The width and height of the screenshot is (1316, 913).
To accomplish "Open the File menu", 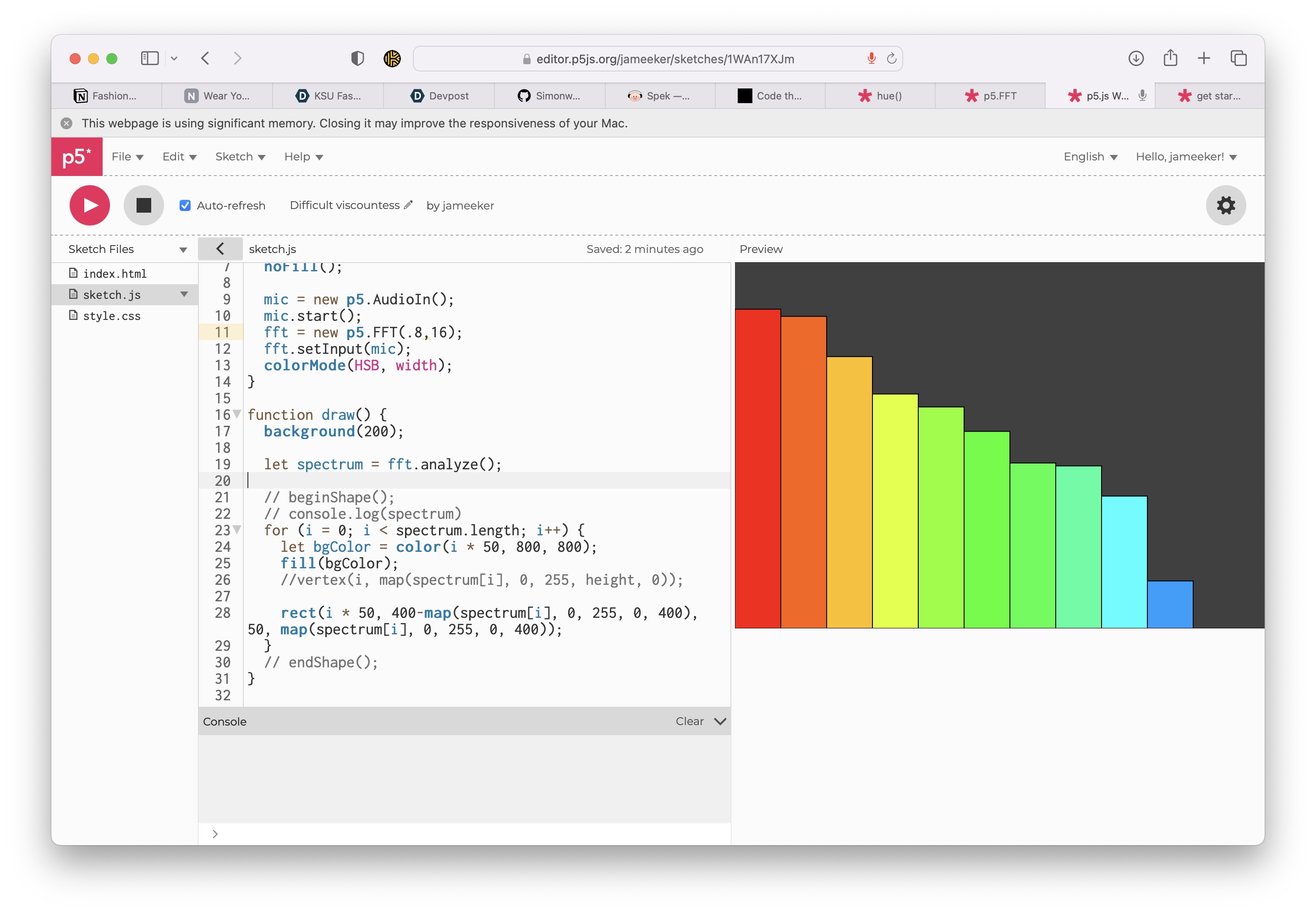I will [127, 157].
